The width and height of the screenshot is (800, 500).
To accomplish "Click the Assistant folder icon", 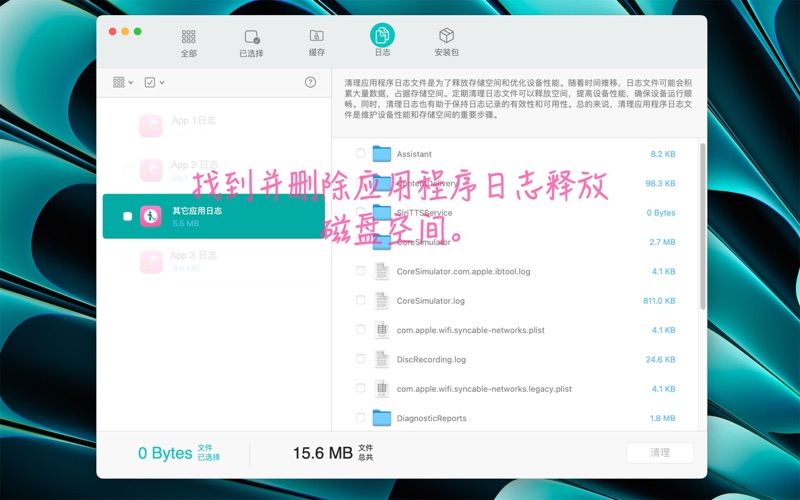I will pyautogui.click(x=381, y=154).
